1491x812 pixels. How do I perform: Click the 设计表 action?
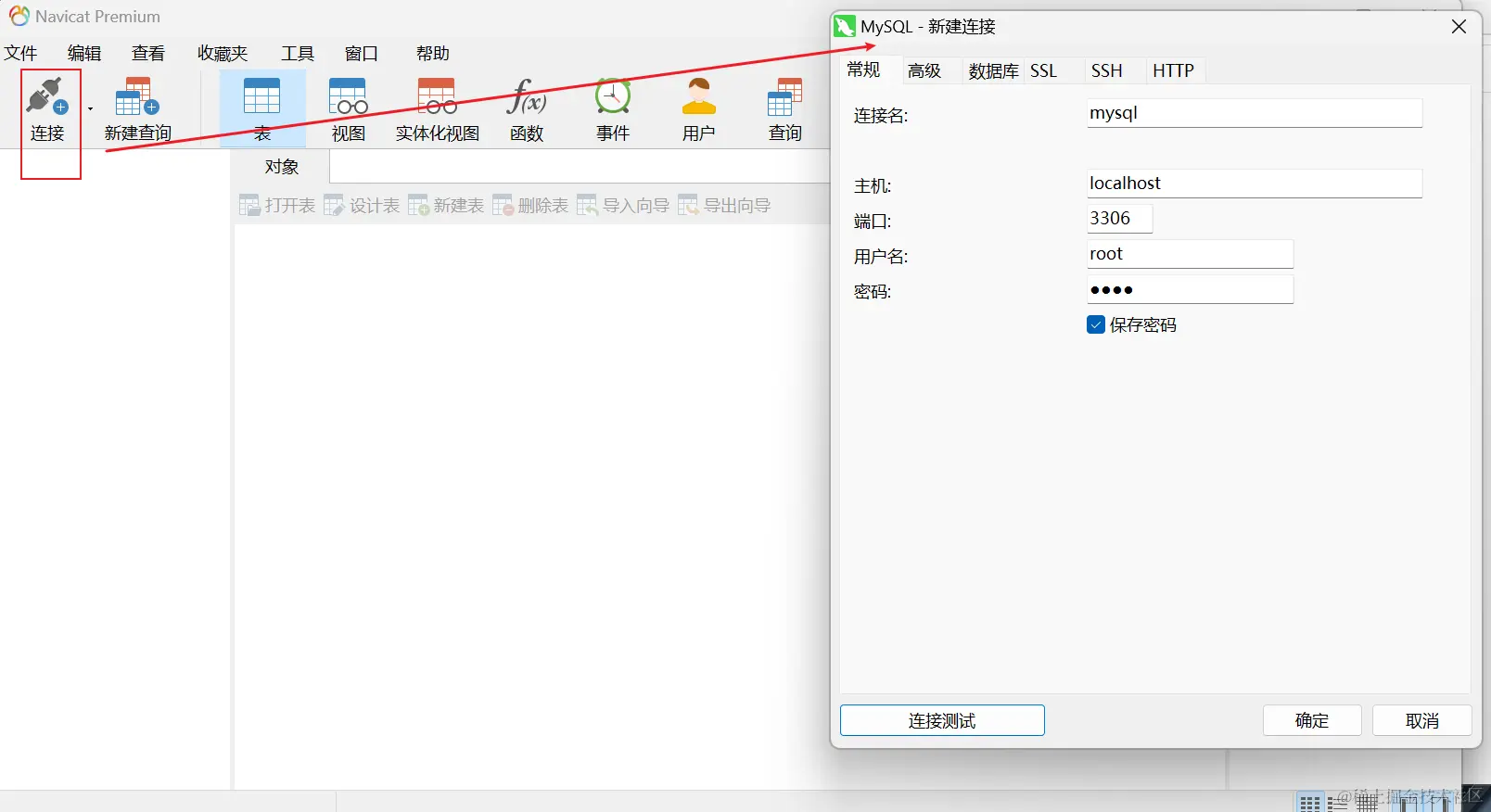[362, 206]
